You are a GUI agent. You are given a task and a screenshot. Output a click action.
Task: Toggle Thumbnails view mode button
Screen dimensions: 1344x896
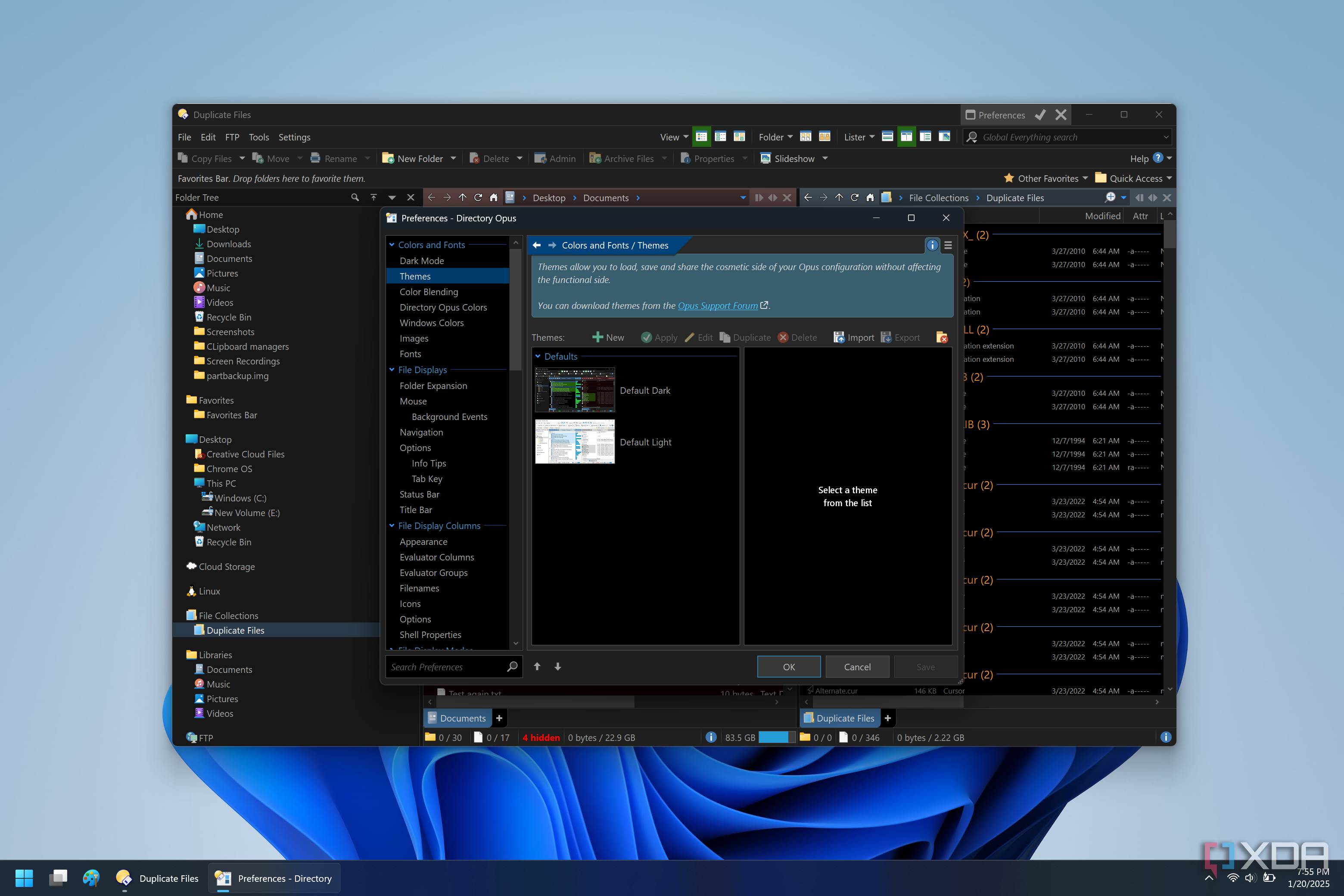pyautogui.click(x=739, y=137)
